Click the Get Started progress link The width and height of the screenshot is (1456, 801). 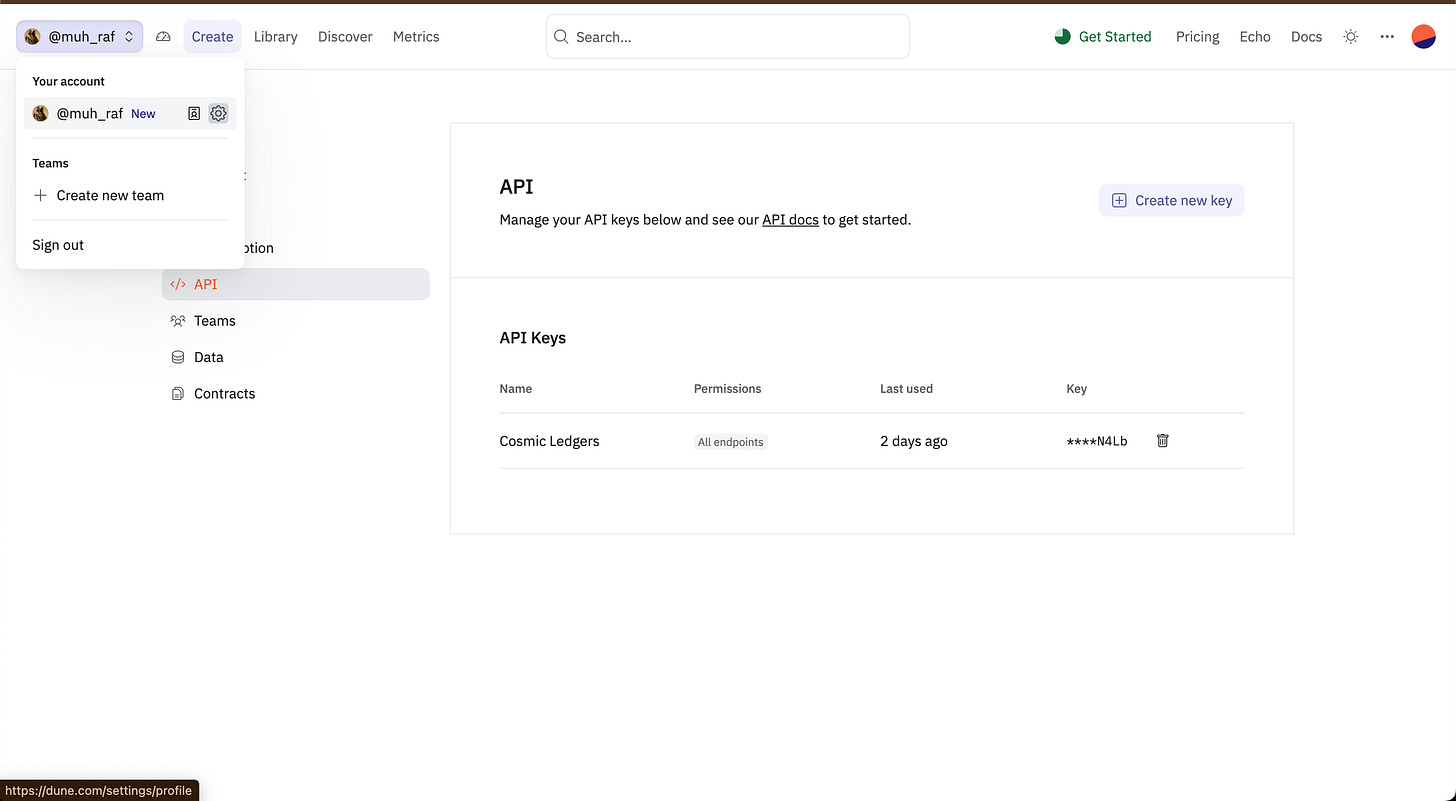[x=1103, y=37]
